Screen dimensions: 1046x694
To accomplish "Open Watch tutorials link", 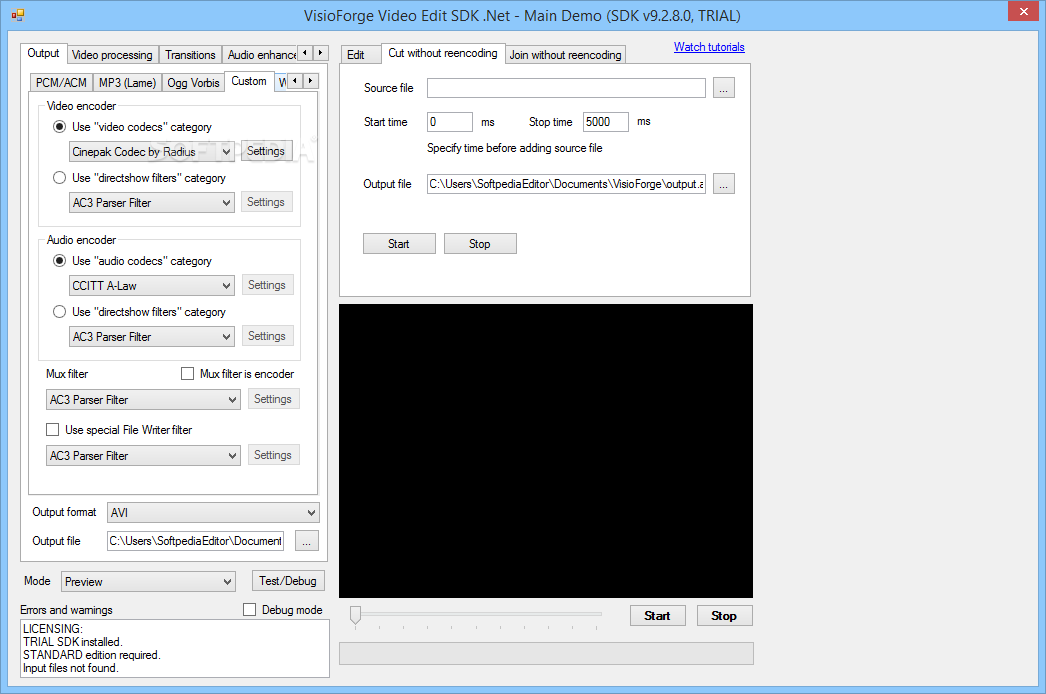I will 709,47.
